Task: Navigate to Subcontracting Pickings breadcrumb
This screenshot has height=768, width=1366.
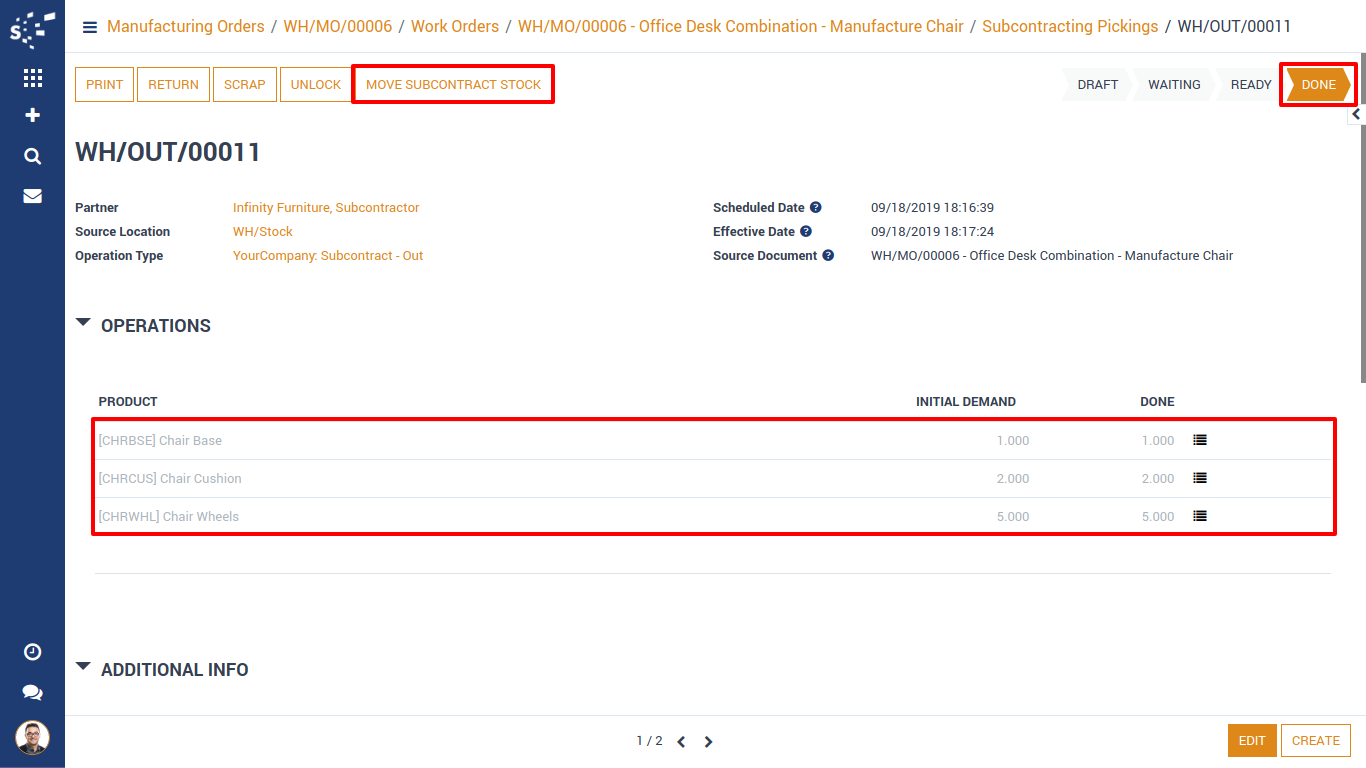Action: pos(1069,27)
